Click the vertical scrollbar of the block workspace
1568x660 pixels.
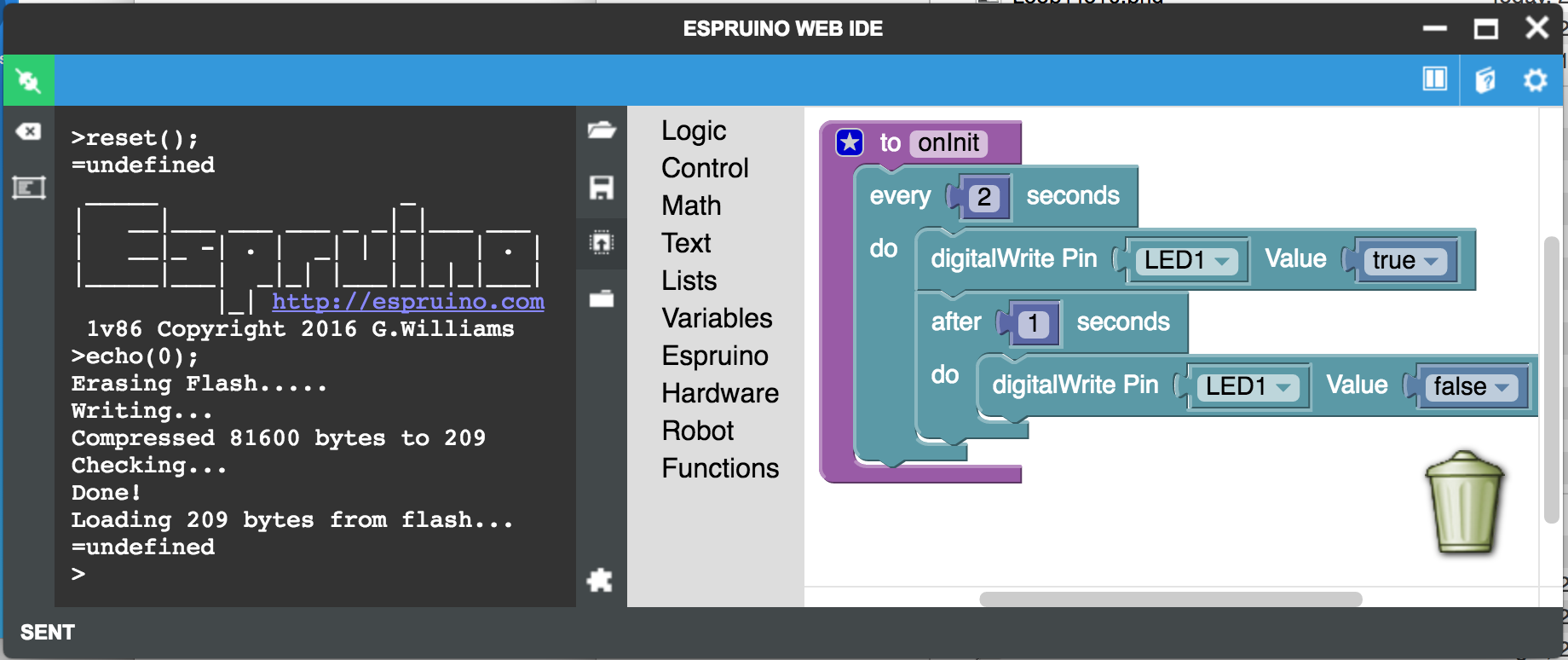1552,379
